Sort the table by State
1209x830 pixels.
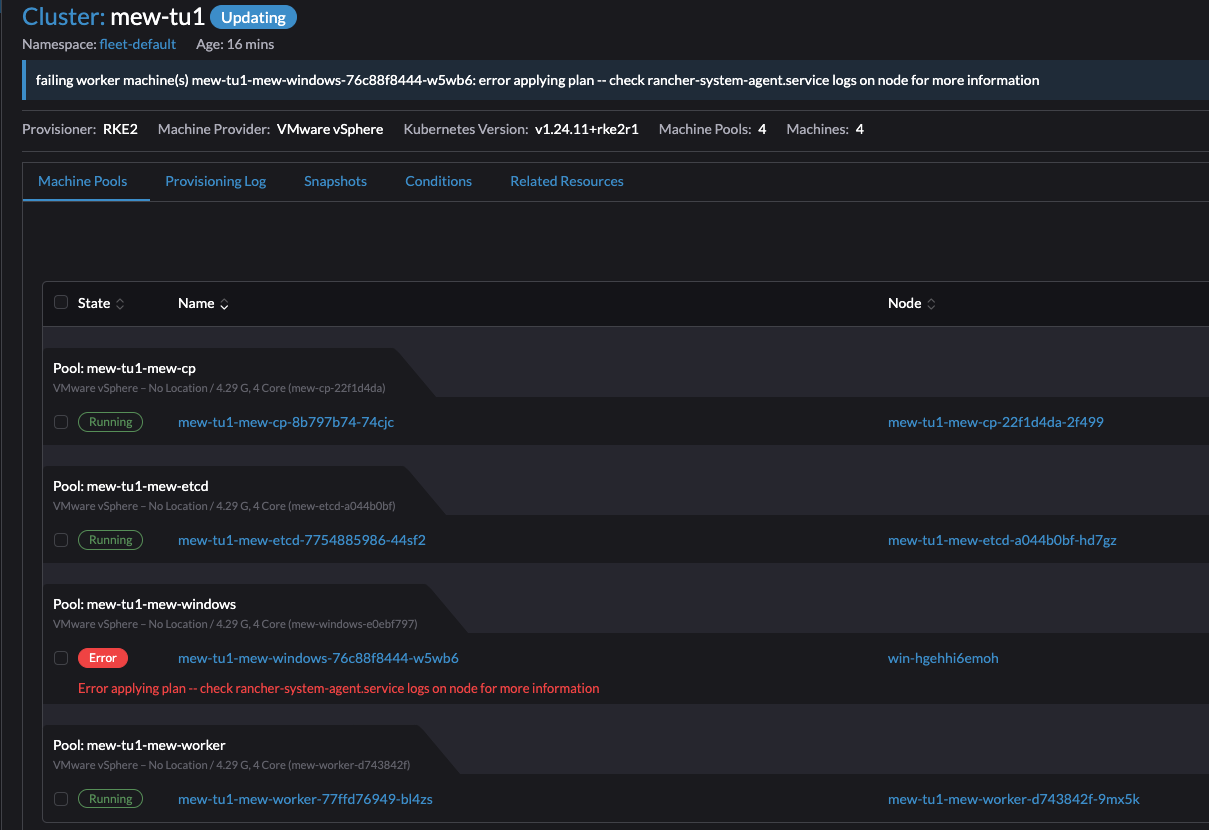pos(95,303)
